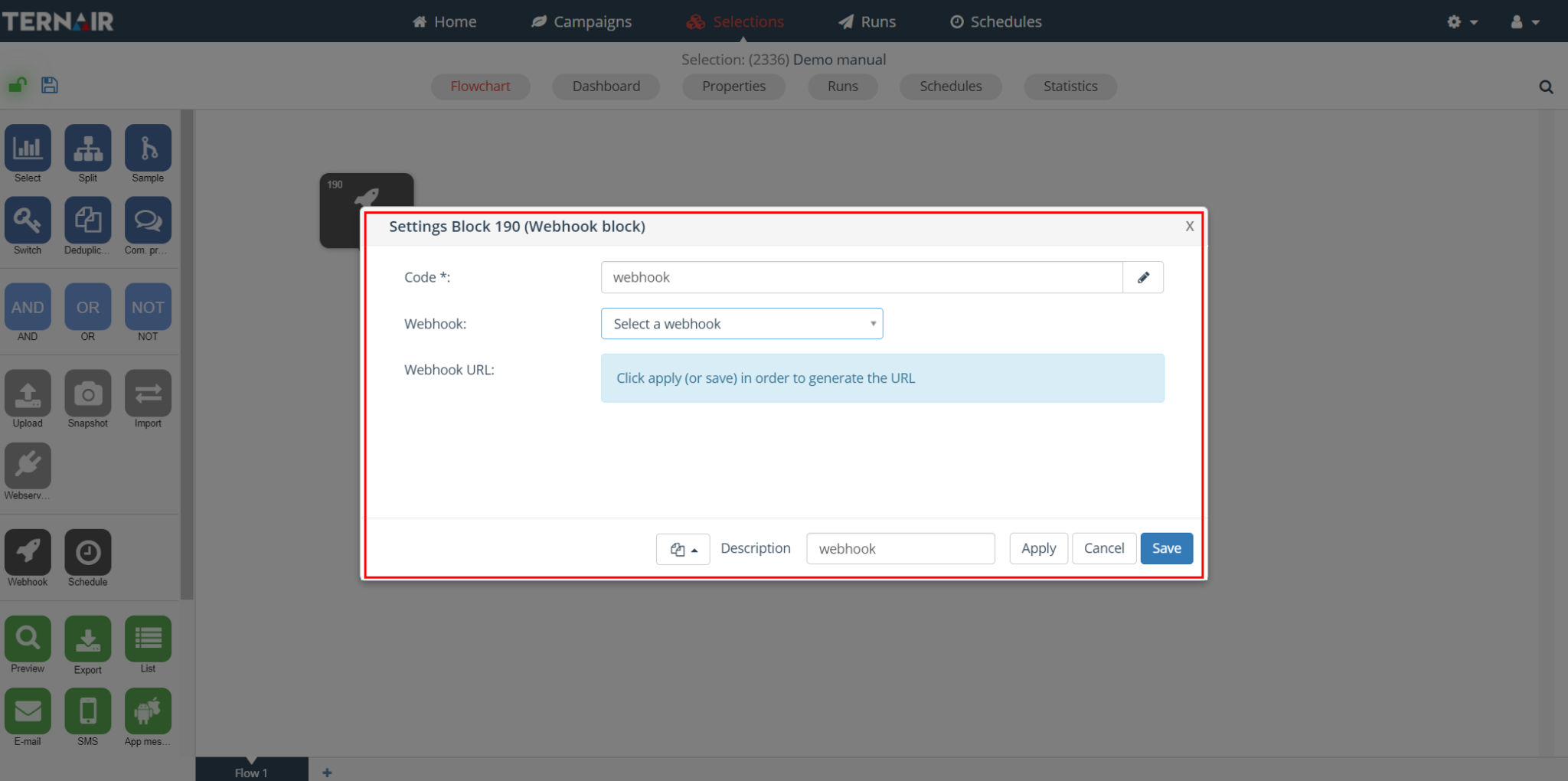Click the green unlock padlock icon
The width and height of the screenshot is (1568, 781).
tap(18, 85)
